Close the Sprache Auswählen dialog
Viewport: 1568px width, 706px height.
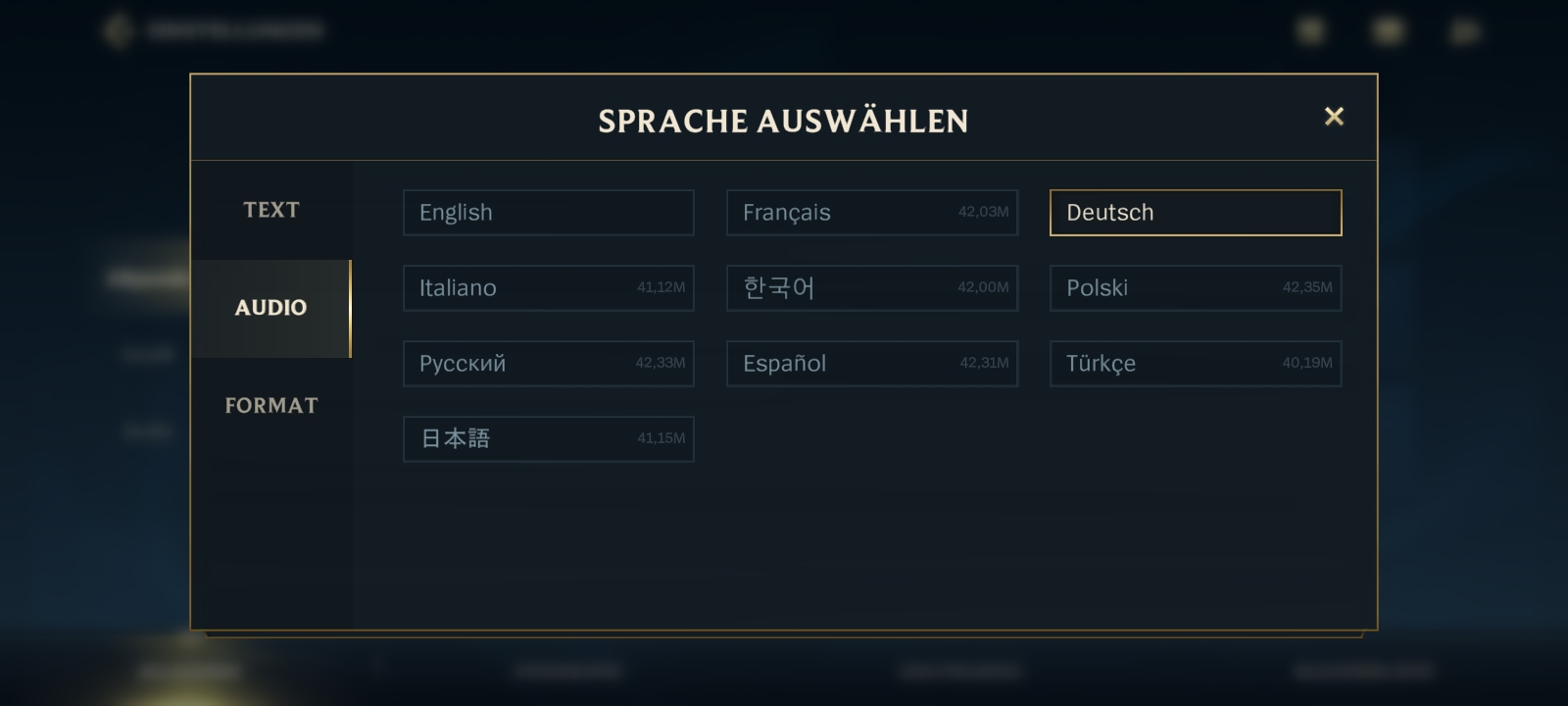click(1334, 117)
